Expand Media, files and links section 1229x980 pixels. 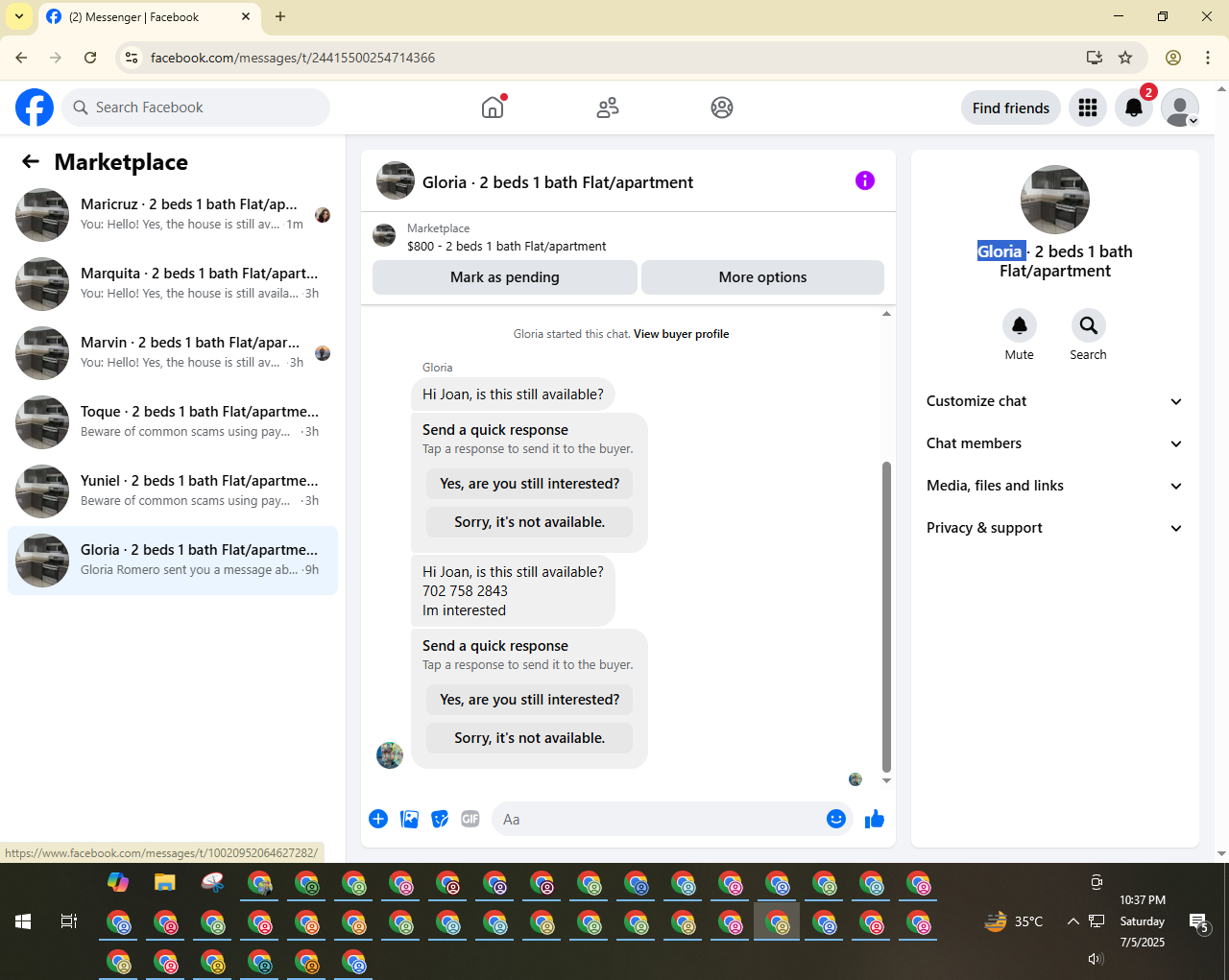coord(1055,486)
